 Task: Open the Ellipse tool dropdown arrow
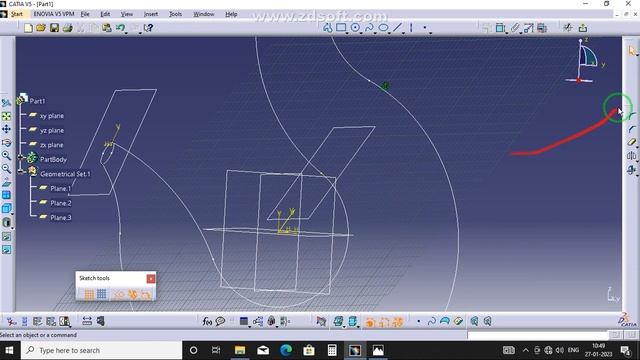coord(389,32)
